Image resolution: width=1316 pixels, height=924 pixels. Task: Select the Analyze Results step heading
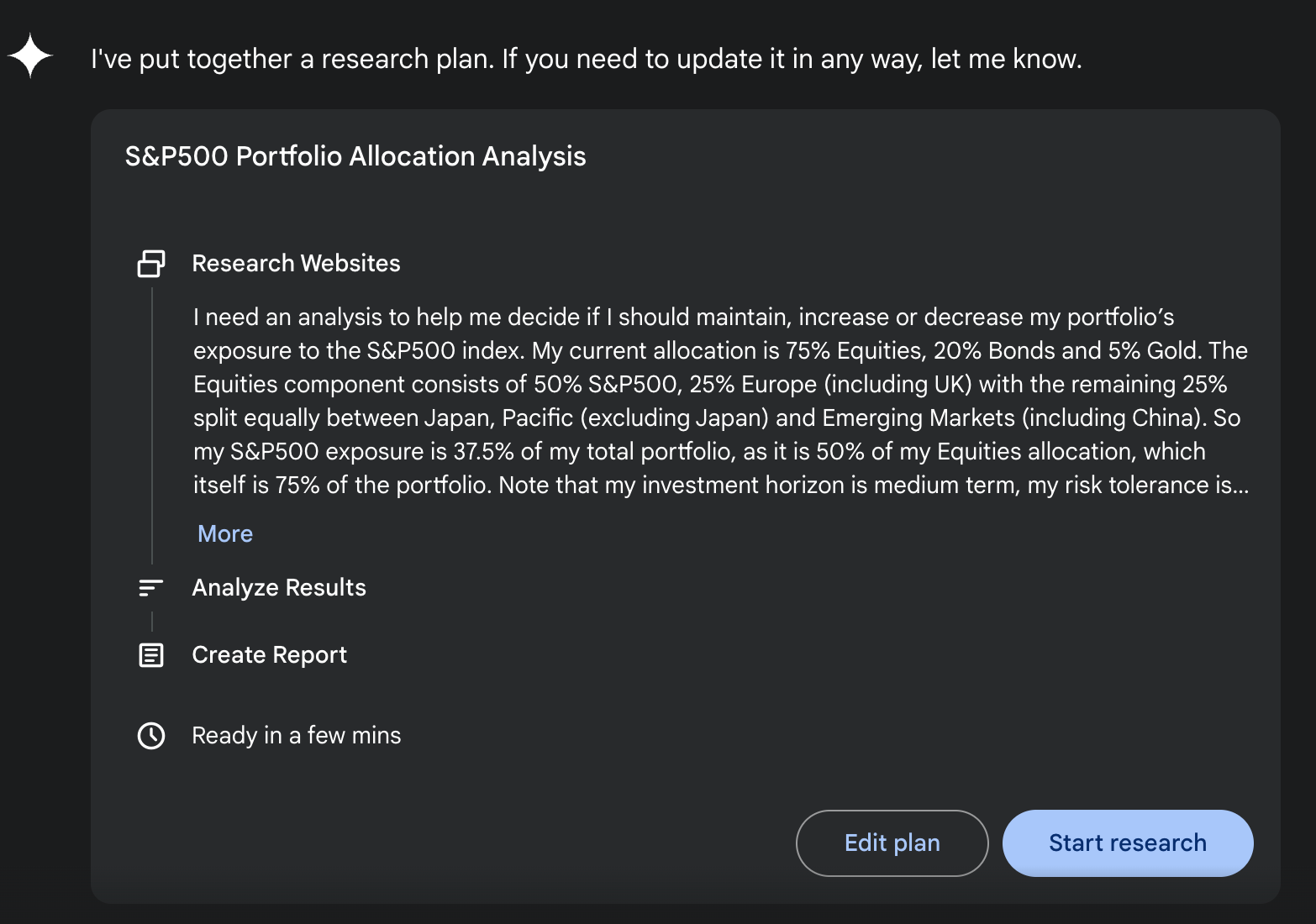(279, 587)
